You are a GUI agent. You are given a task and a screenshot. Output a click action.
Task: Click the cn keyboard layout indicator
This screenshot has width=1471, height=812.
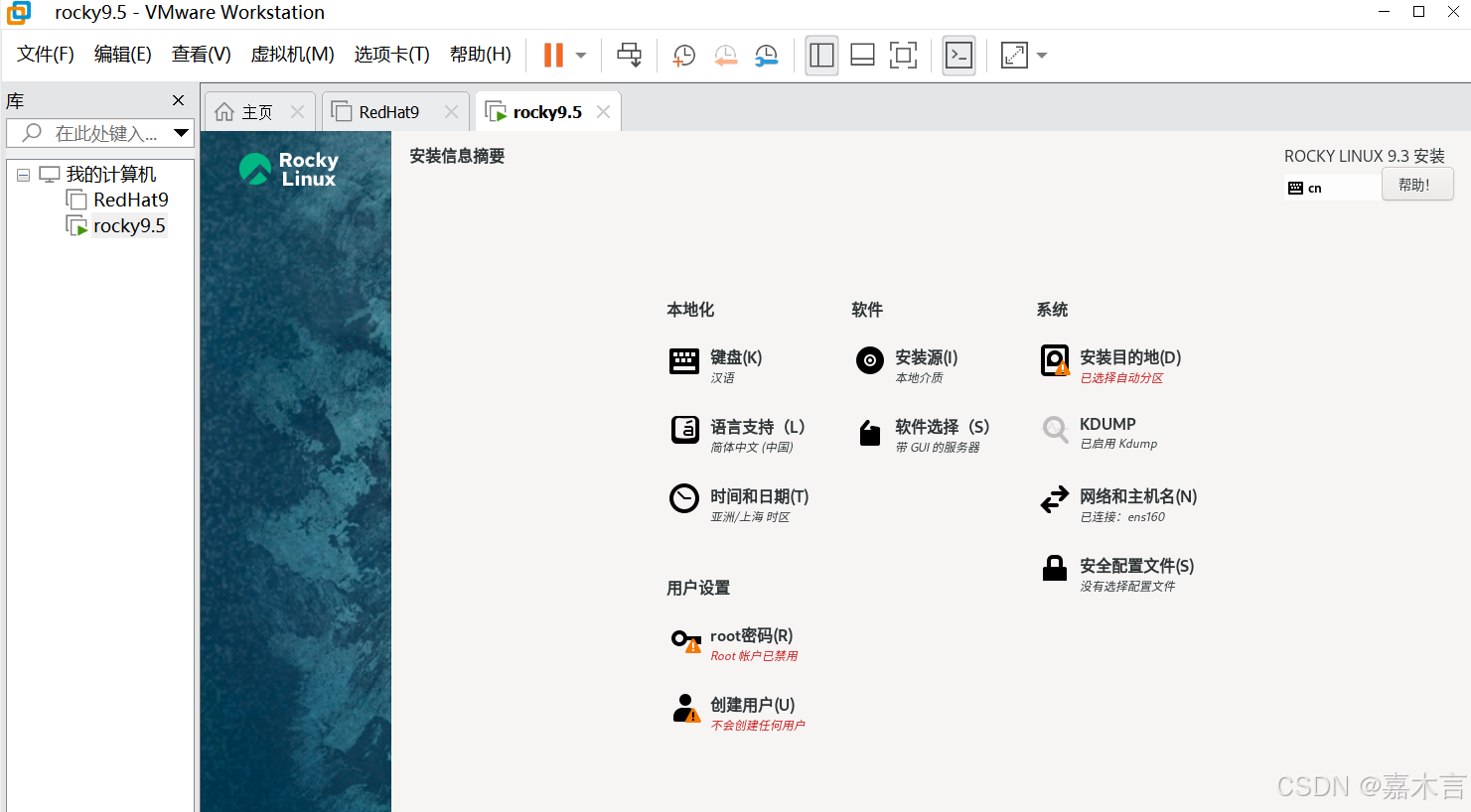pos(1332,188)
